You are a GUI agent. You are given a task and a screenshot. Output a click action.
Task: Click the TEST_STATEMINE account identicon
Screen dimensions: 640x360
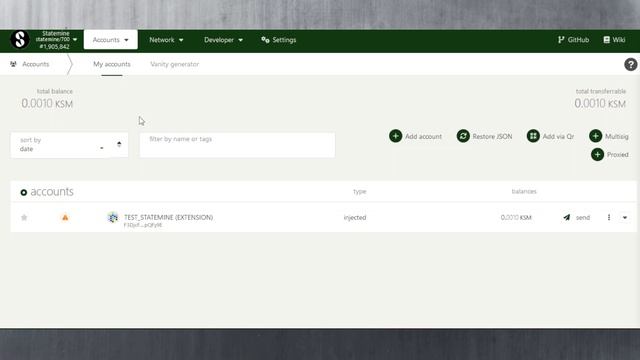point(113,217)
